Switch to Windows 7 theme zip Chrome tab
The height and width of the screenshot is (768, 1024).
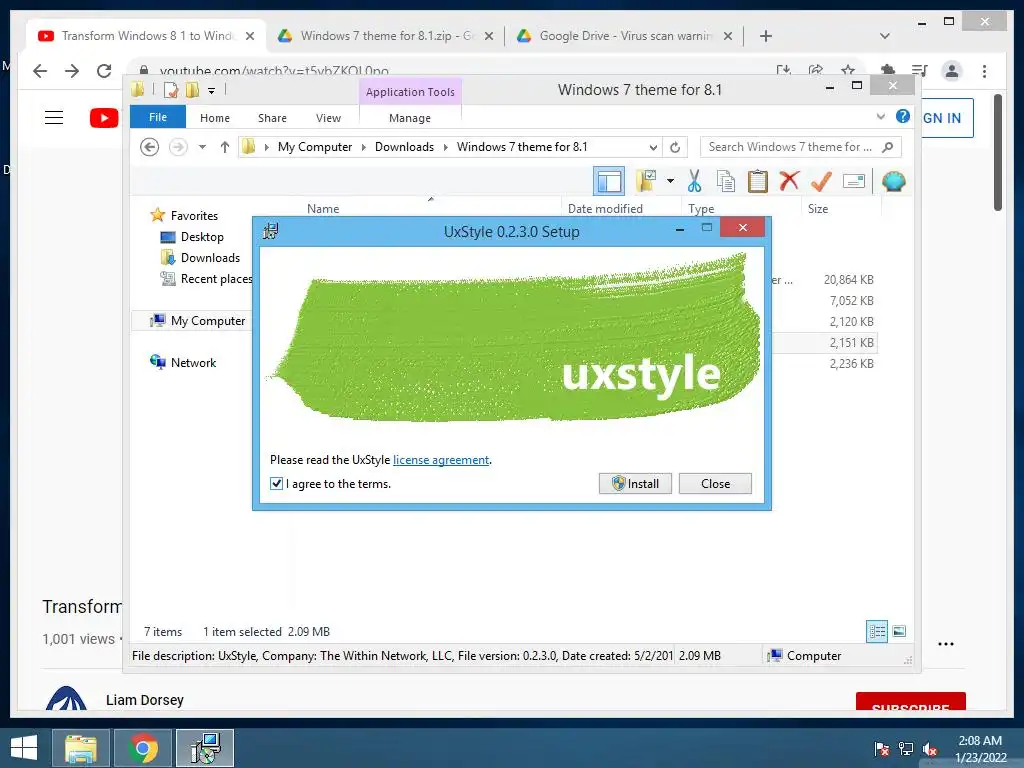(x=385, y=36)
